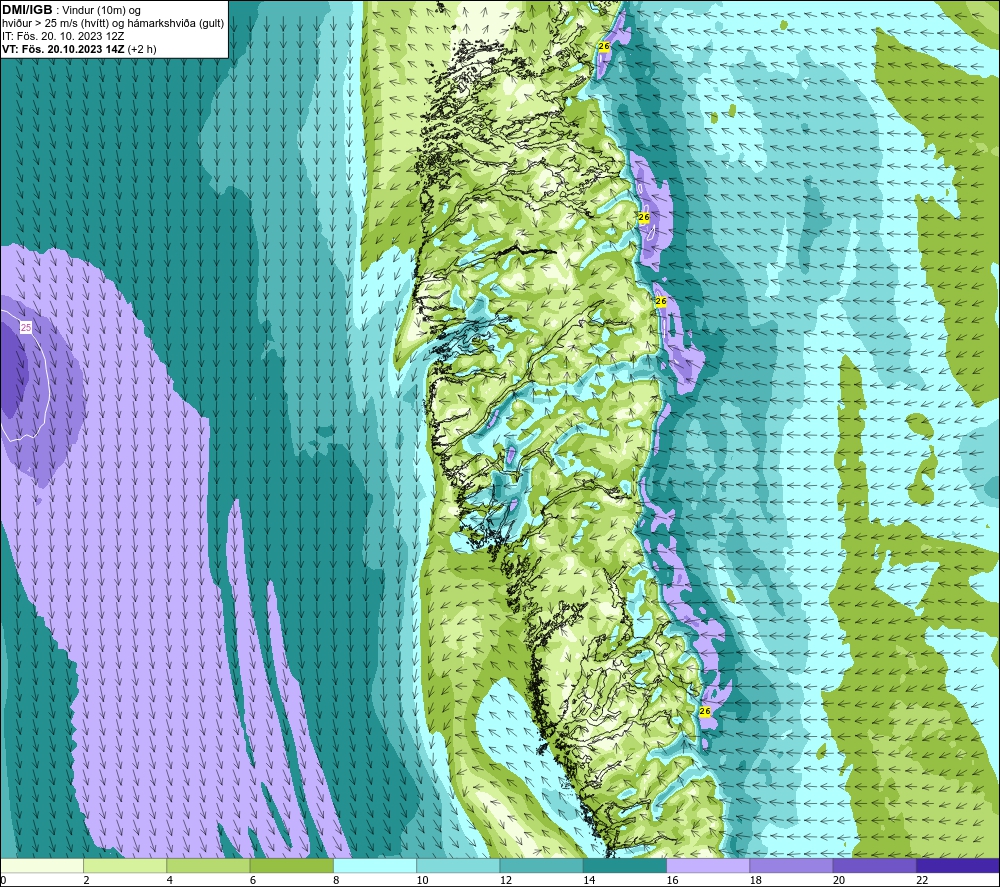Viewport: 1000px width, 887px height.
Task: Pick the 20–22 m/s violet legend swatch
Action: [x=874, y=865]
